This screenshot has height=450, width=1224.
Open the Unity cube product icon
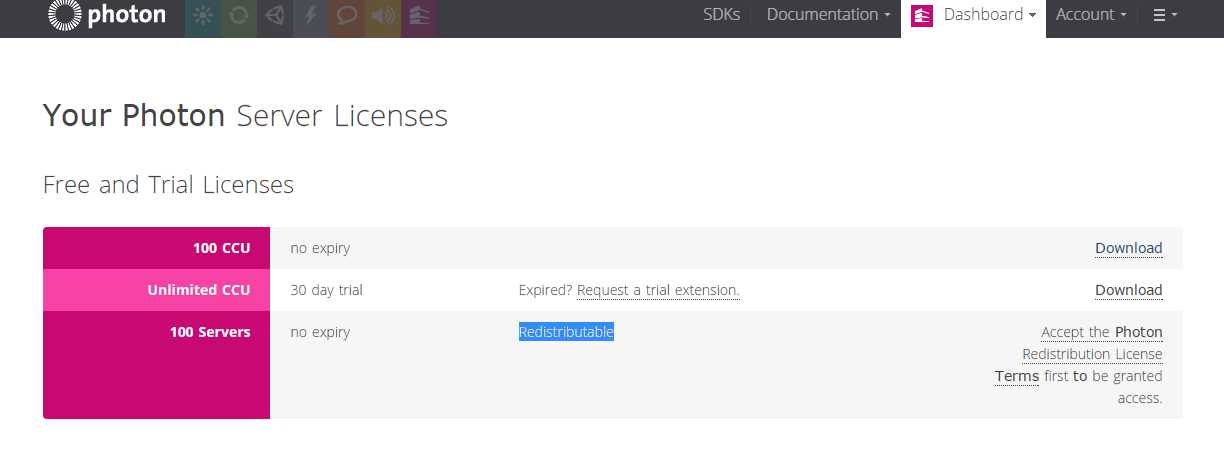click(x=275, y=16)
